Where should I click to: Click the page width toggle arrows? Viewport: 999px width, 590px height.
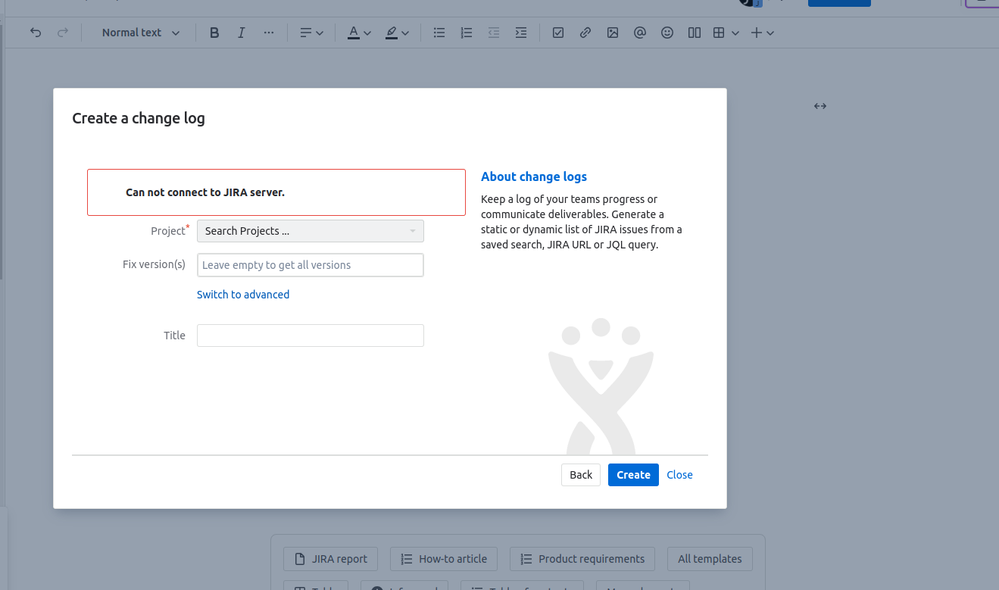pyautogui.click(x=820, y=106)
